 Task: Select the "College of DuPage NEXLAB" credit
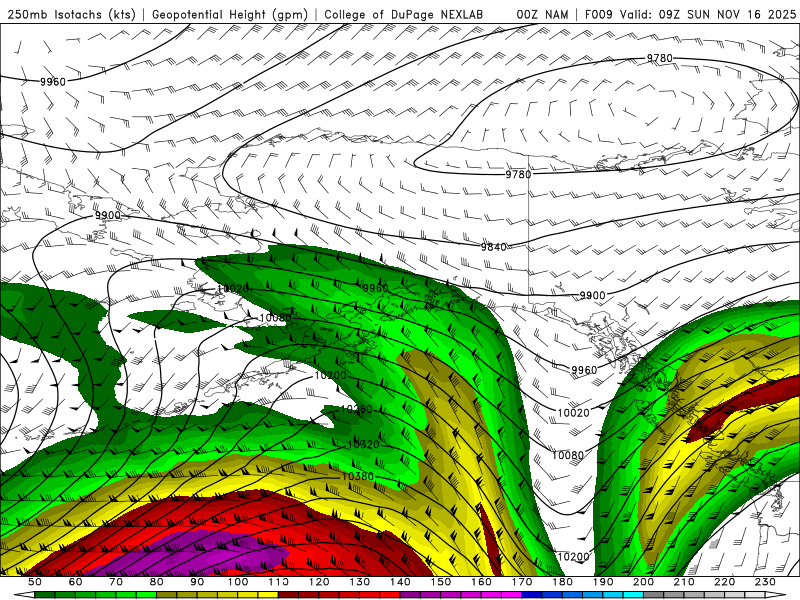tap(404, 15)
